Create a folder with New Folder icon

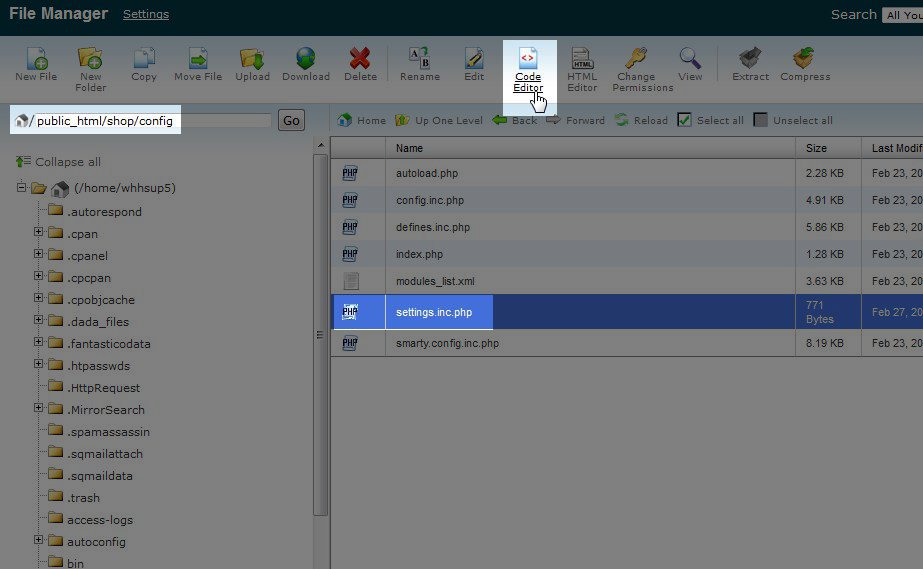coord(90,59)
